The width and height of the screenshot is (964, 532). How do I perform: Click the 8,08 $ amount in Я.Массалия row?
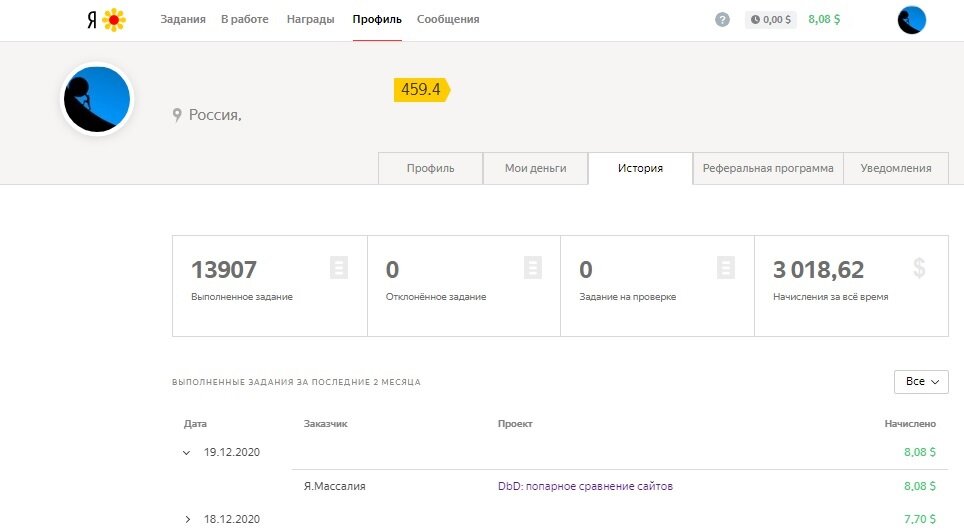(920, 486)
